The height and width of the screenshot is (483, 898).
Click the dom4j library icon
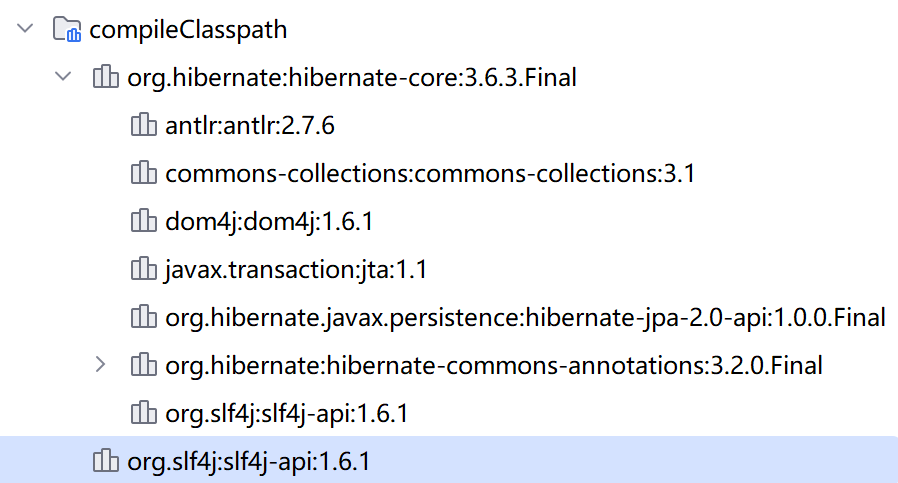144,222
